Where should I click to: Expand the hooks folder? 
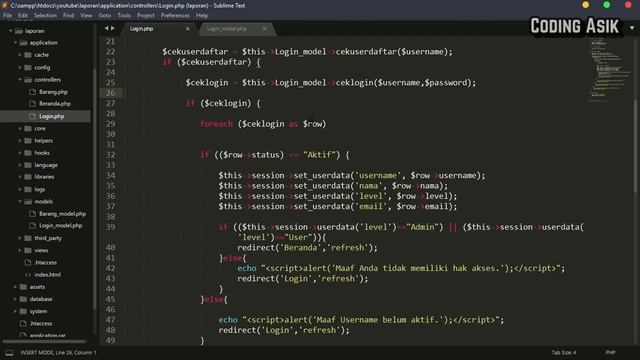coord(20,153)
